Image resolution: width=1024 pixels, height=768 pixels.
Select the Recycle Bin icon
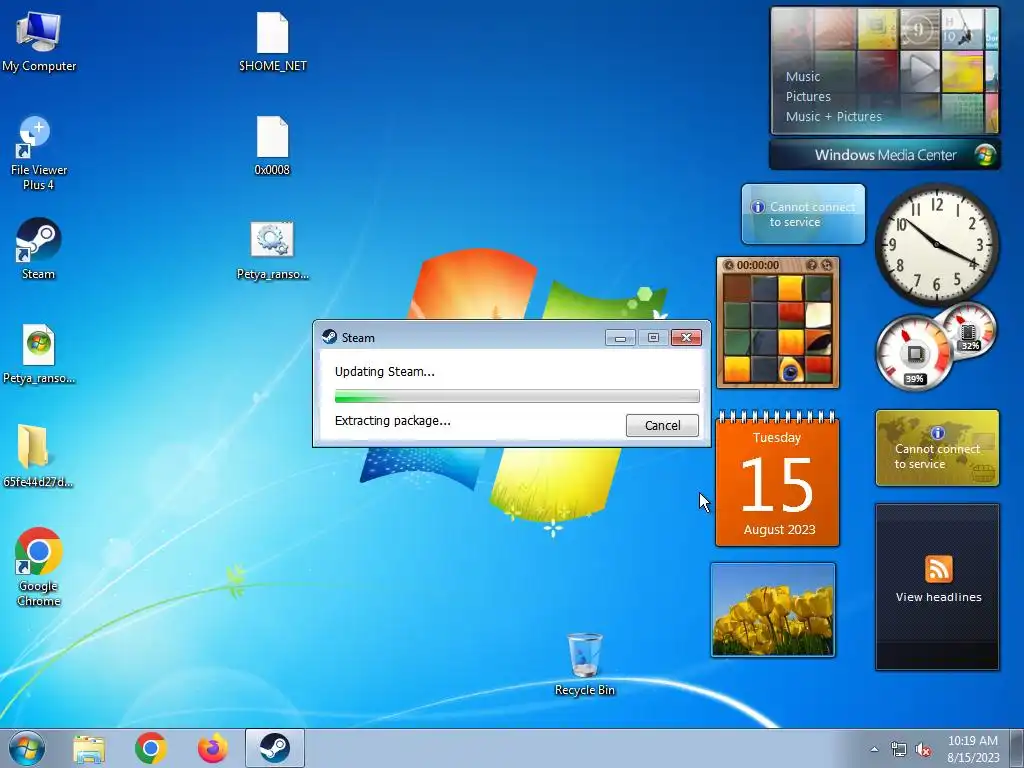pos(584,664)
